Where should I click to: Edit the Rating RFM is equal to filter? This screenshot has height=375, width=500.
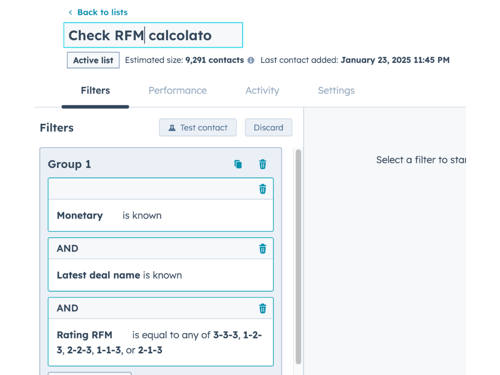point(161,342)
